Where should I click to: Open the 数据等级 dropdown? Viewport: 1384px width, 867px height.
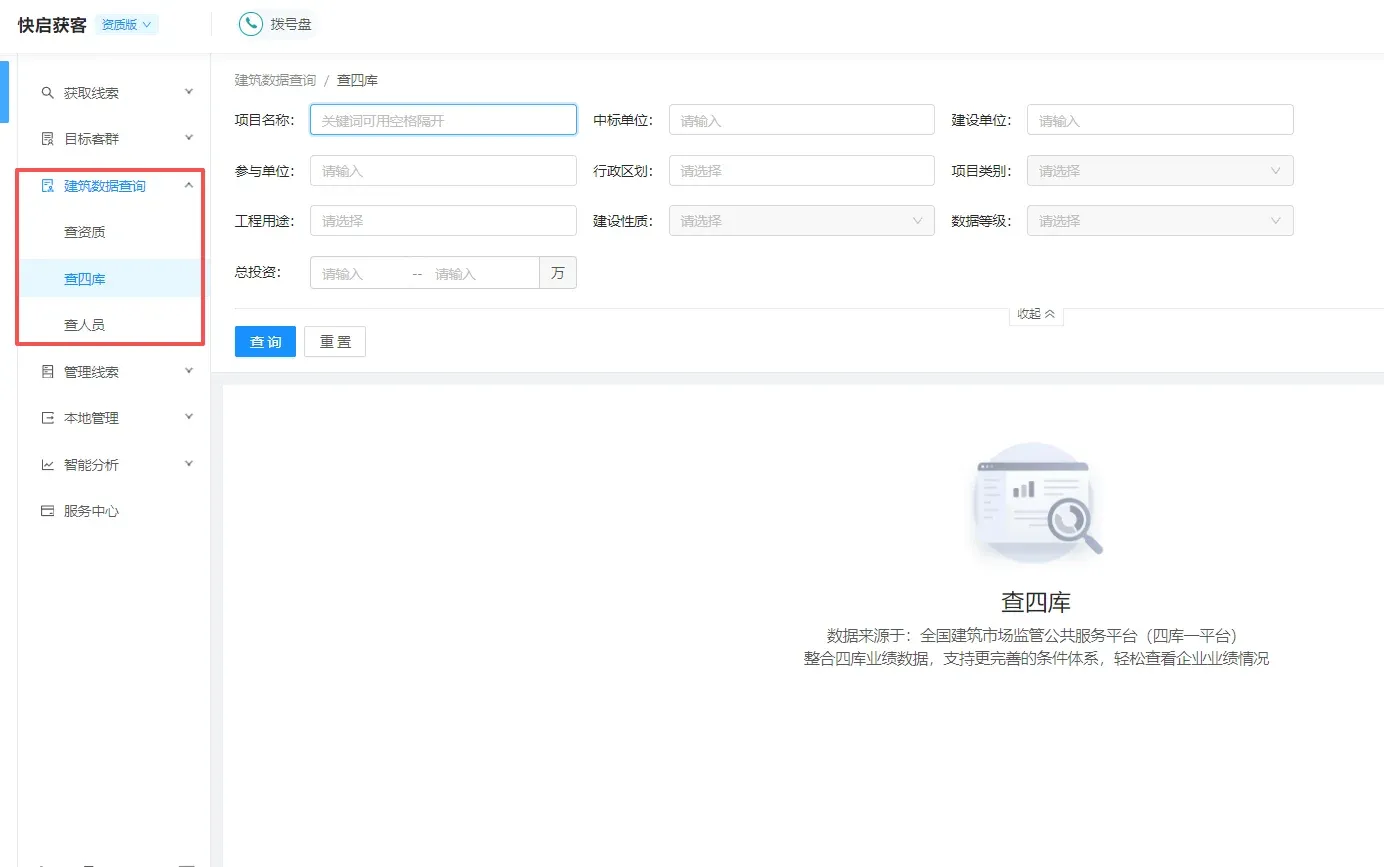pos(1160,221)
